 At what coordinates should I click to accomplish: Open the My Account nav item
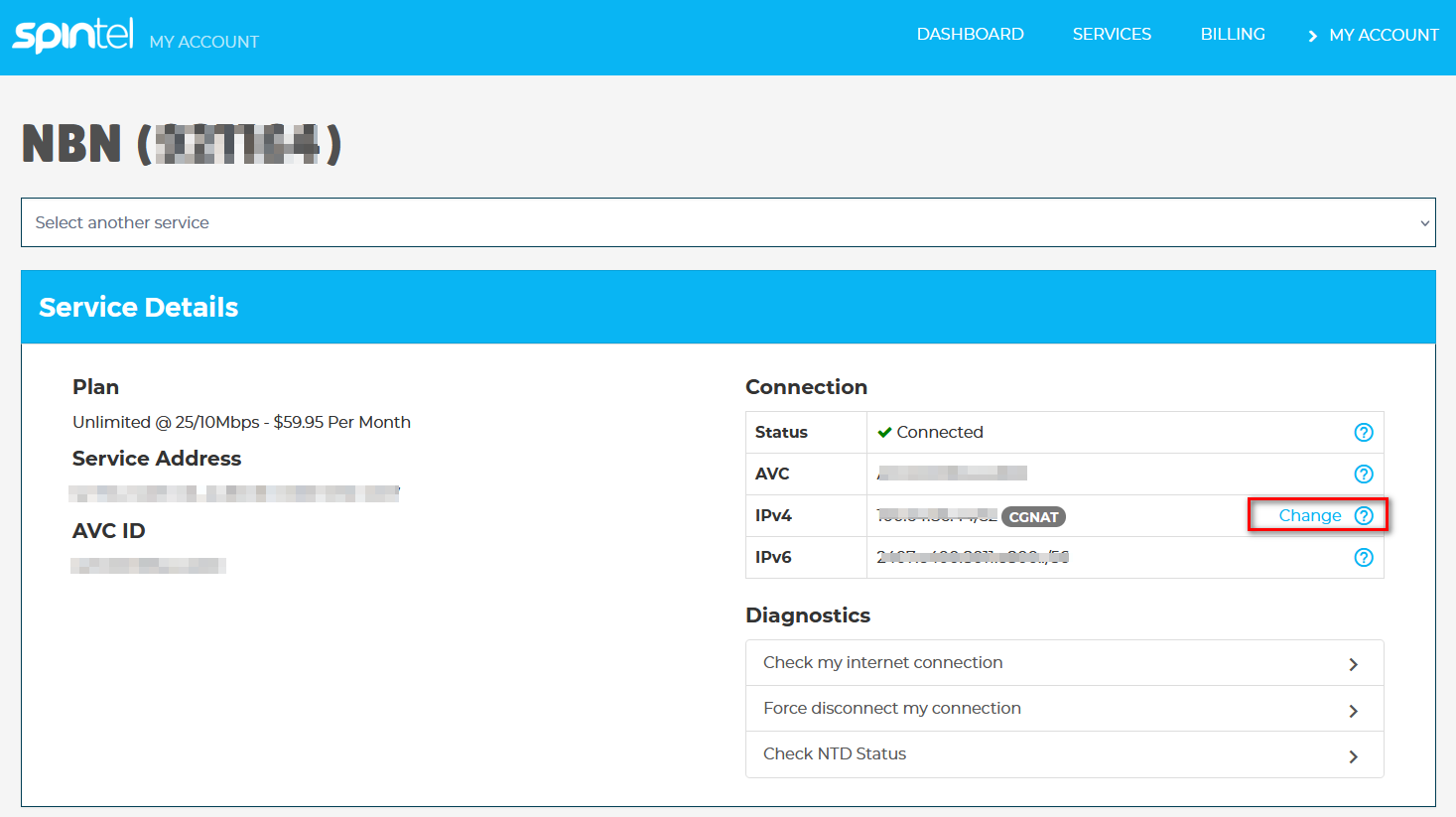click(x=1384, y=35)
